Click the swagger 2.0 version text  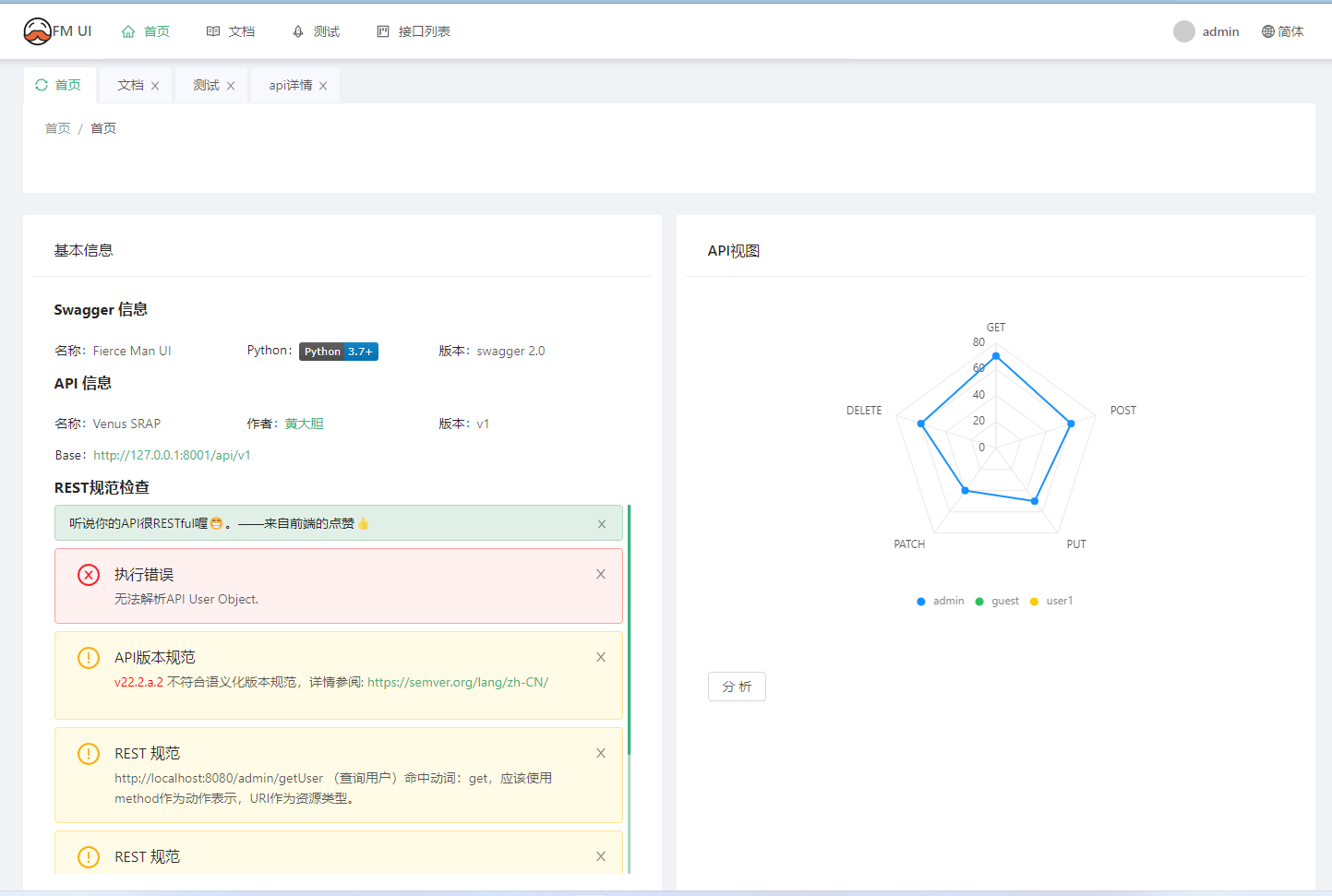click(x=510, y=351)
